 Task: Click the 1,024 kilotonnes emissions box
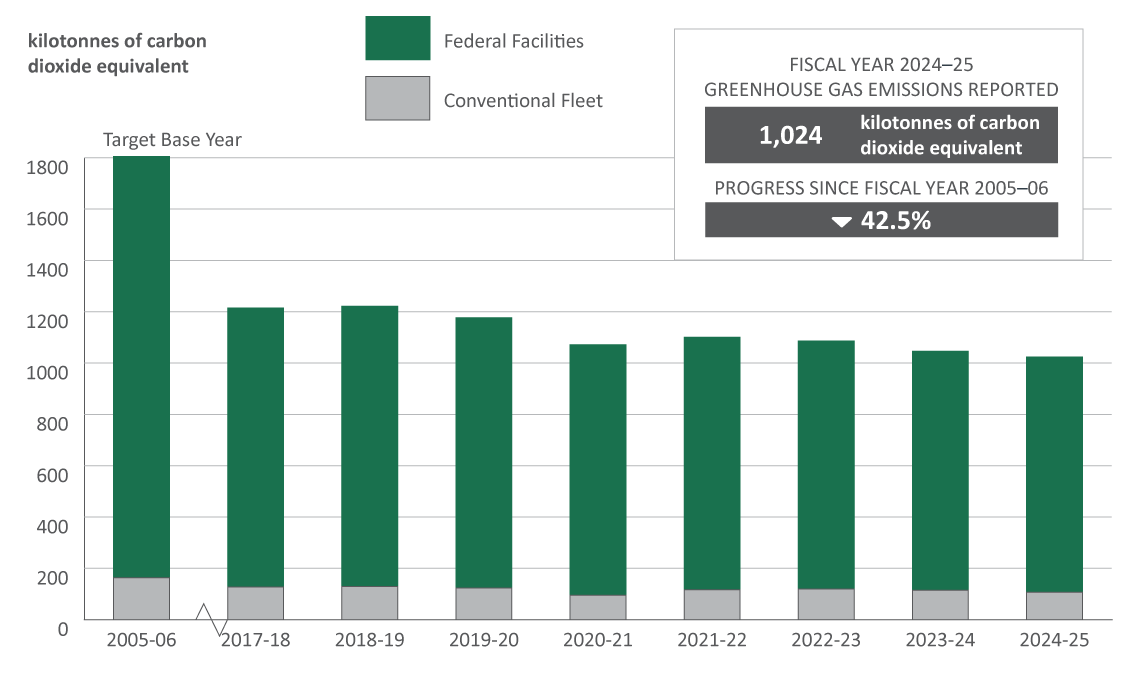(881, 135)
